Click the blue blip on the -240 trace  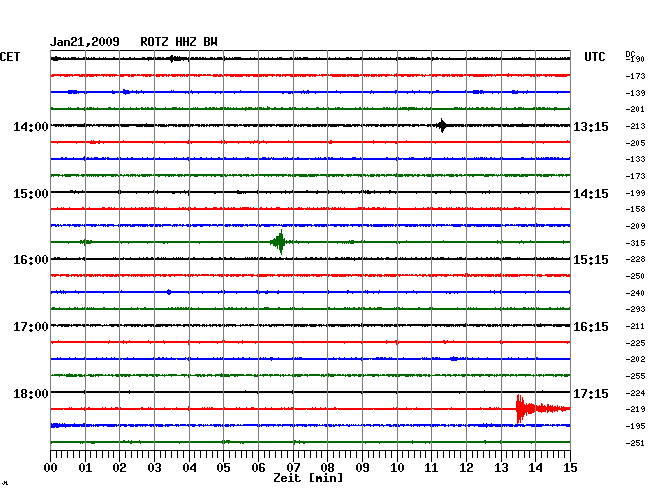pyautogui.click(x=169, y=292)
